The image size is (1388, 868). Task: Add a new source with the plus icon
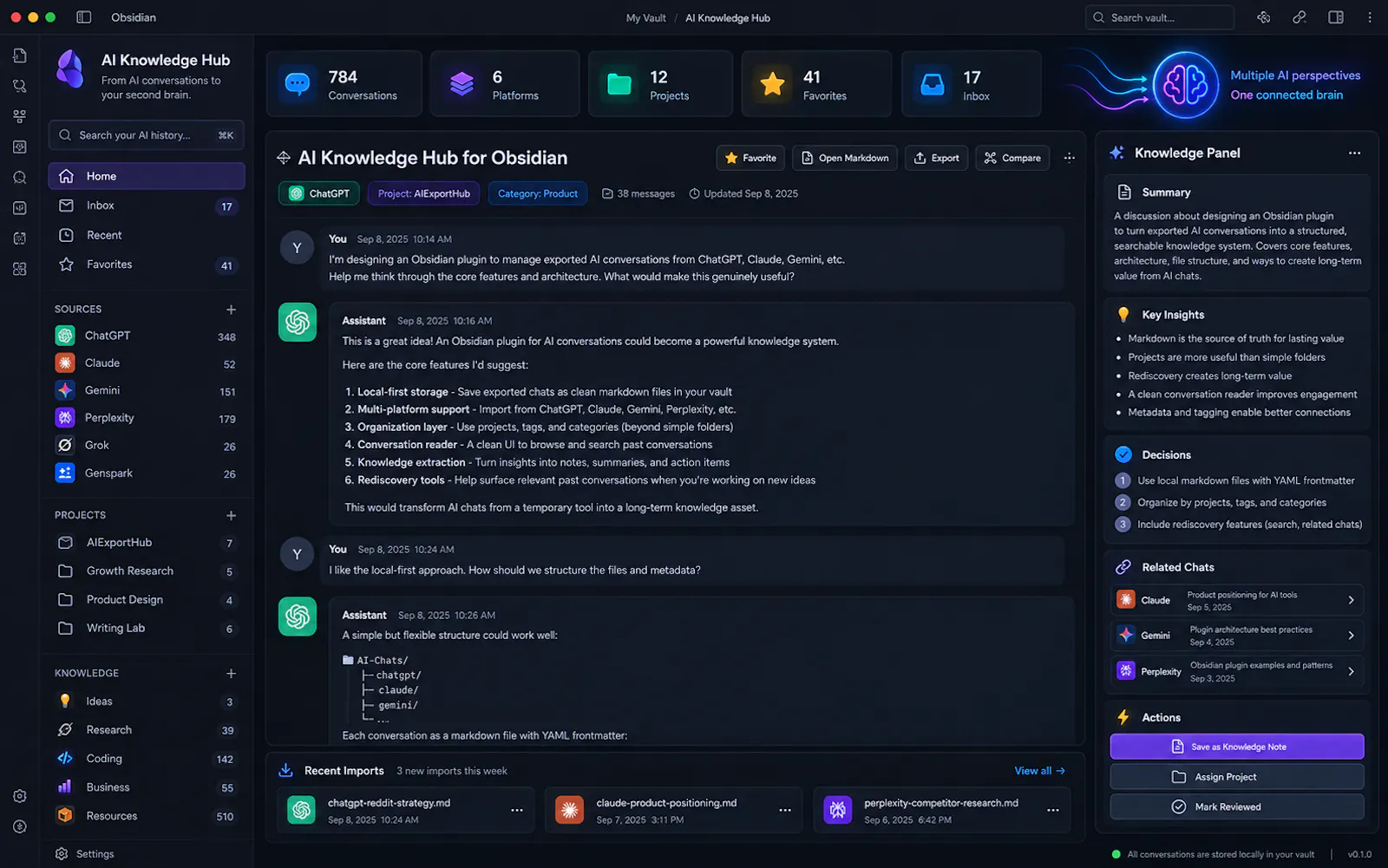pos(231,310)
